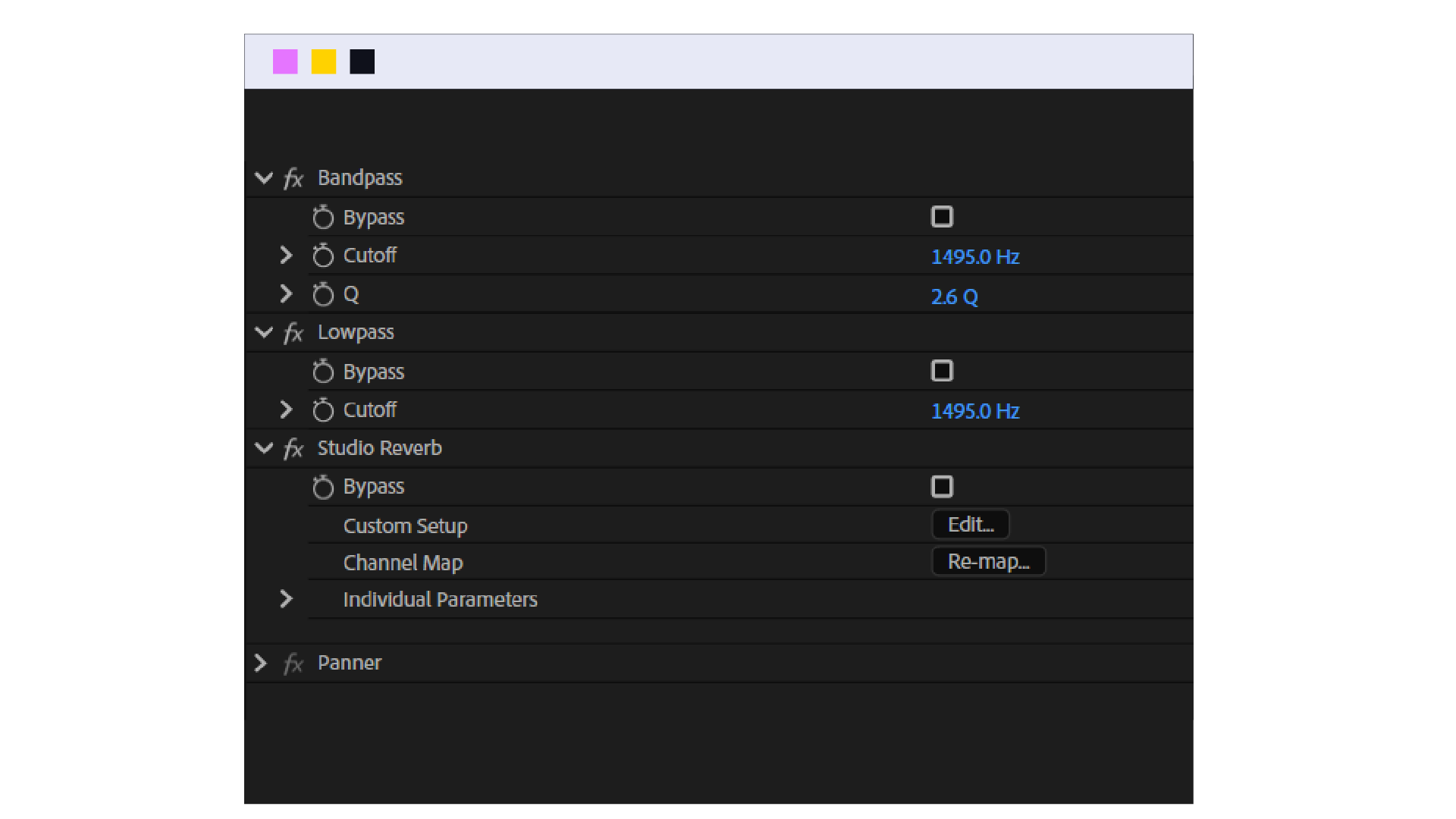Open the Channel Map Re-map button
This screenshot has width=1456, height=819.
[989, 562]
